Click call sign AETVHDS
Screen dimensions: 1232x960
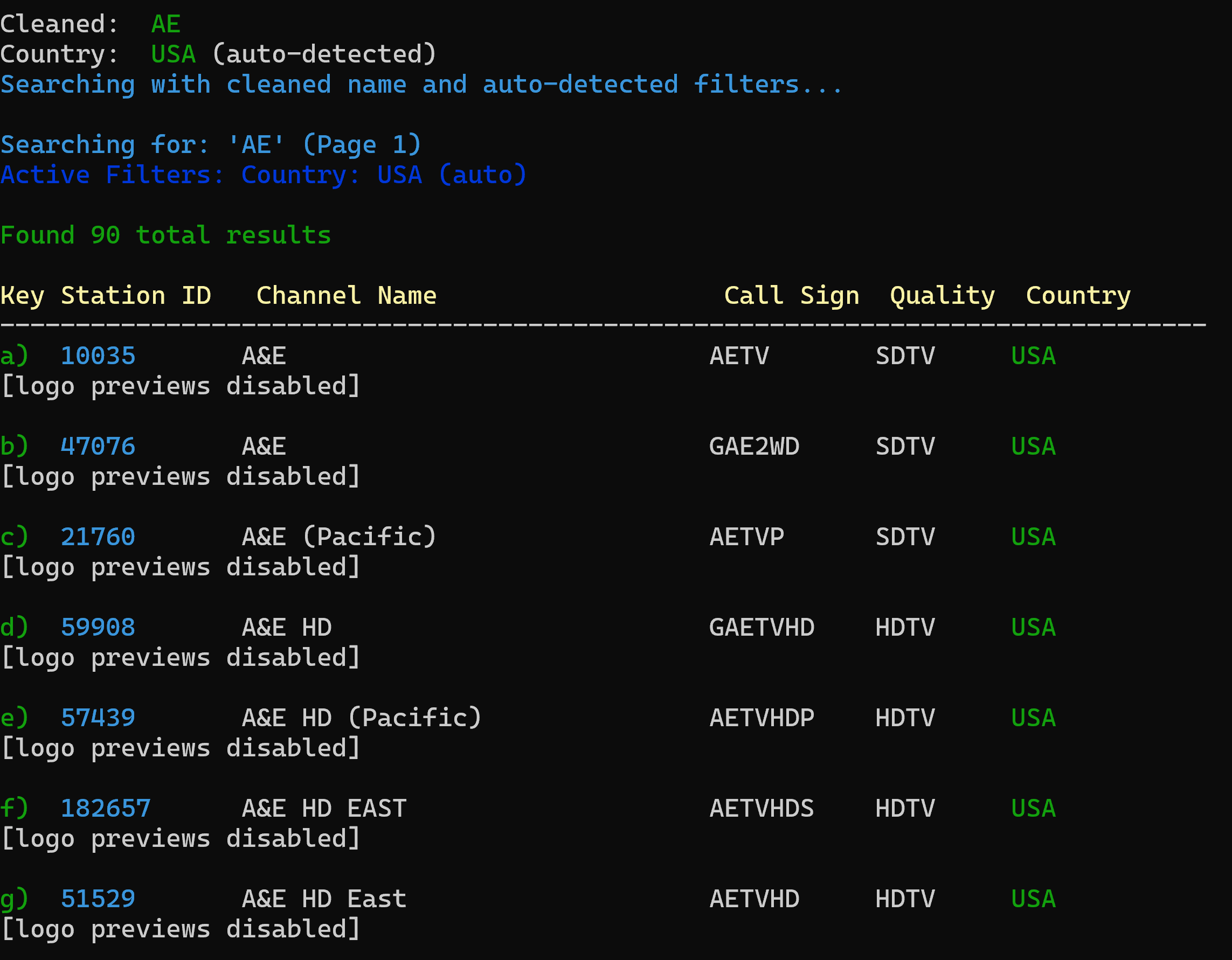[x=762, y=808]
